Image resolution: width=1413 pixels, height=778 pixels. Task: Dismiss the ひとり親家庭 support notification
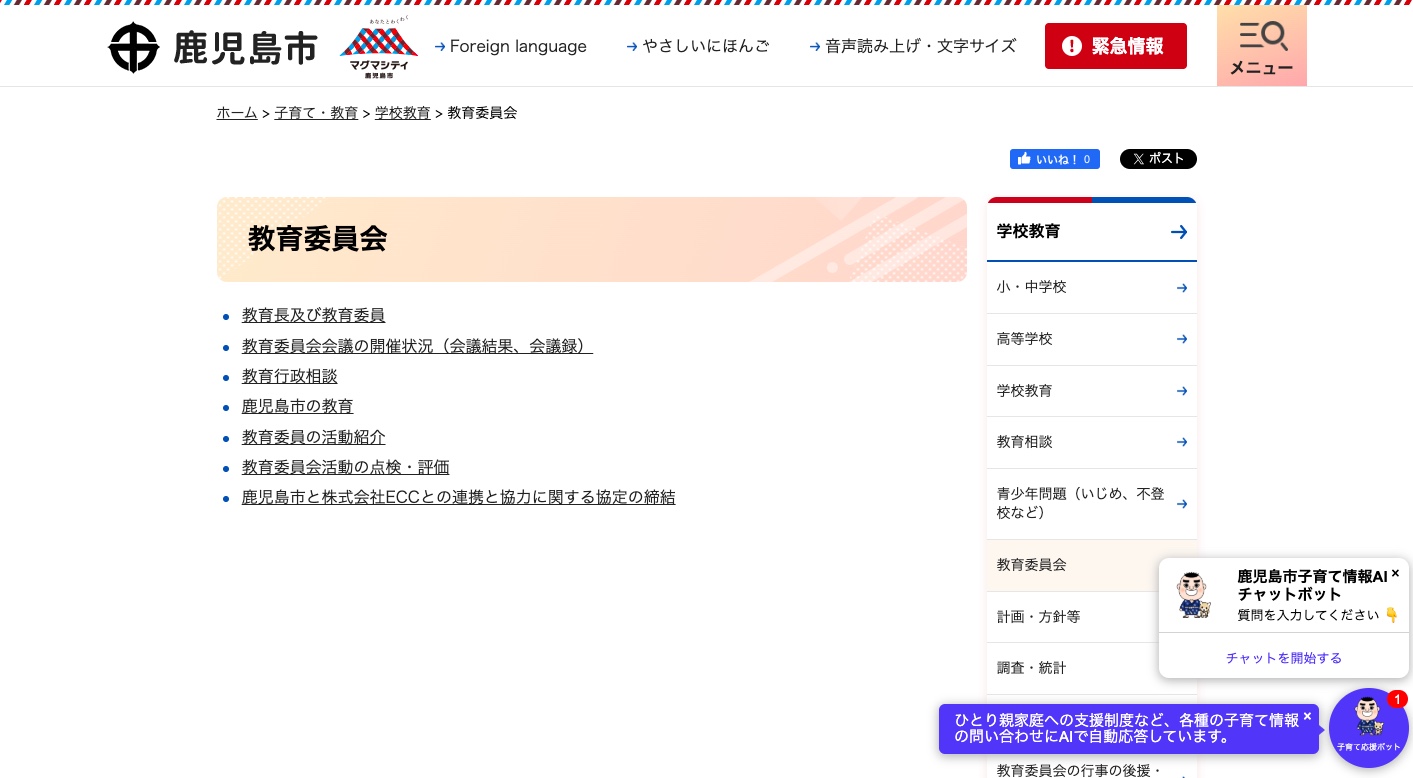(x=1307, y=716)
